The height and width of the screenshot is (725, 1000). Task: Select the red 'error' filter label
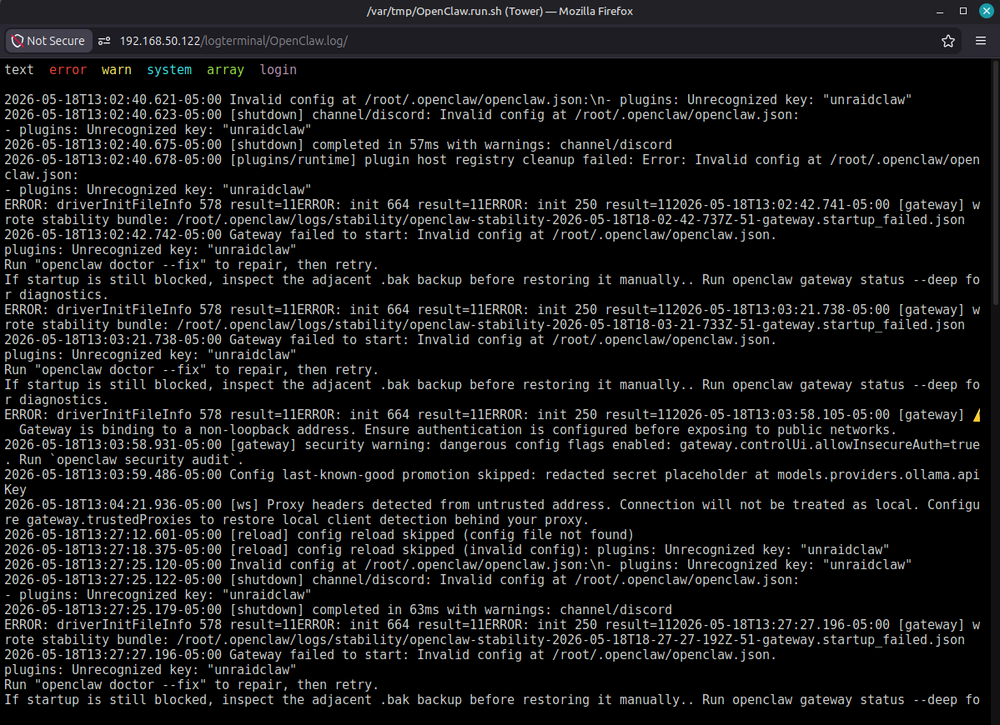68,70
